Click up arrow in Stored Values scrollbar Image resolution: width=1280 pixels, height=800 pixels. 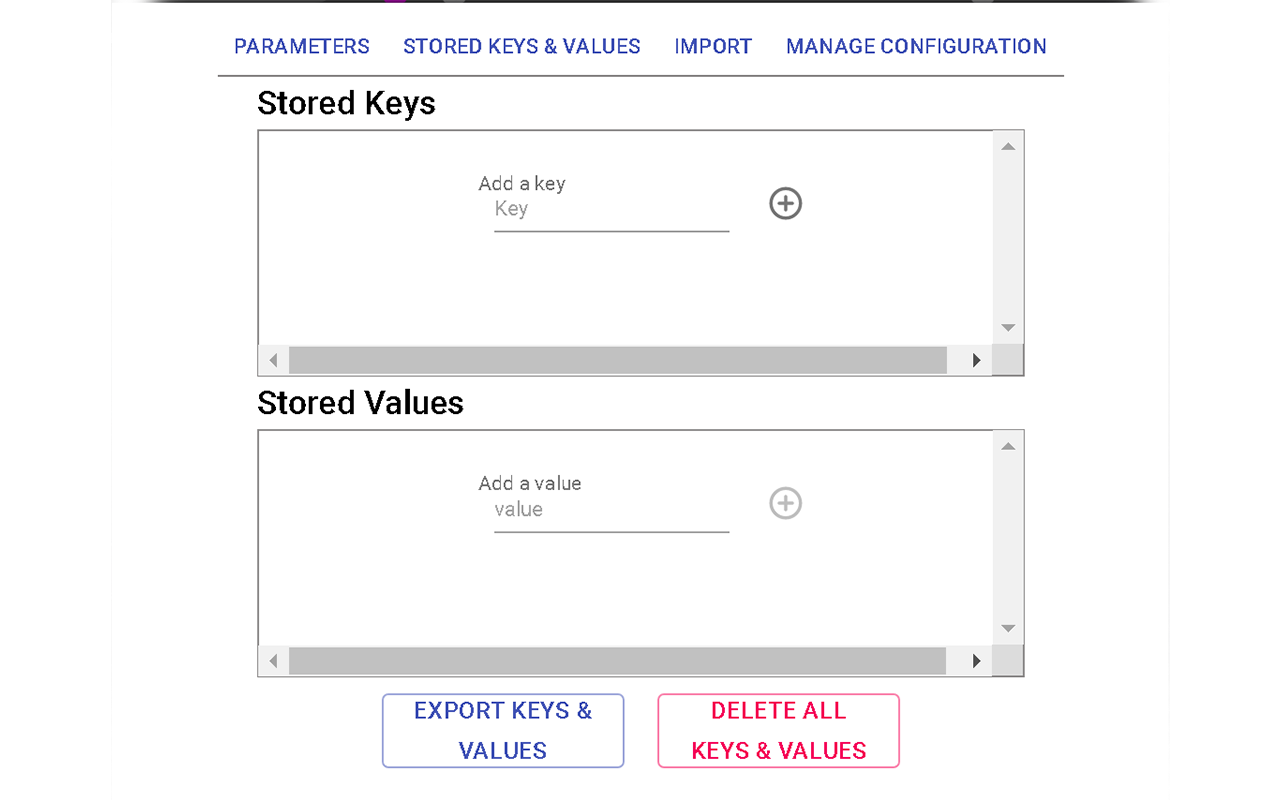click(1008, 446)
